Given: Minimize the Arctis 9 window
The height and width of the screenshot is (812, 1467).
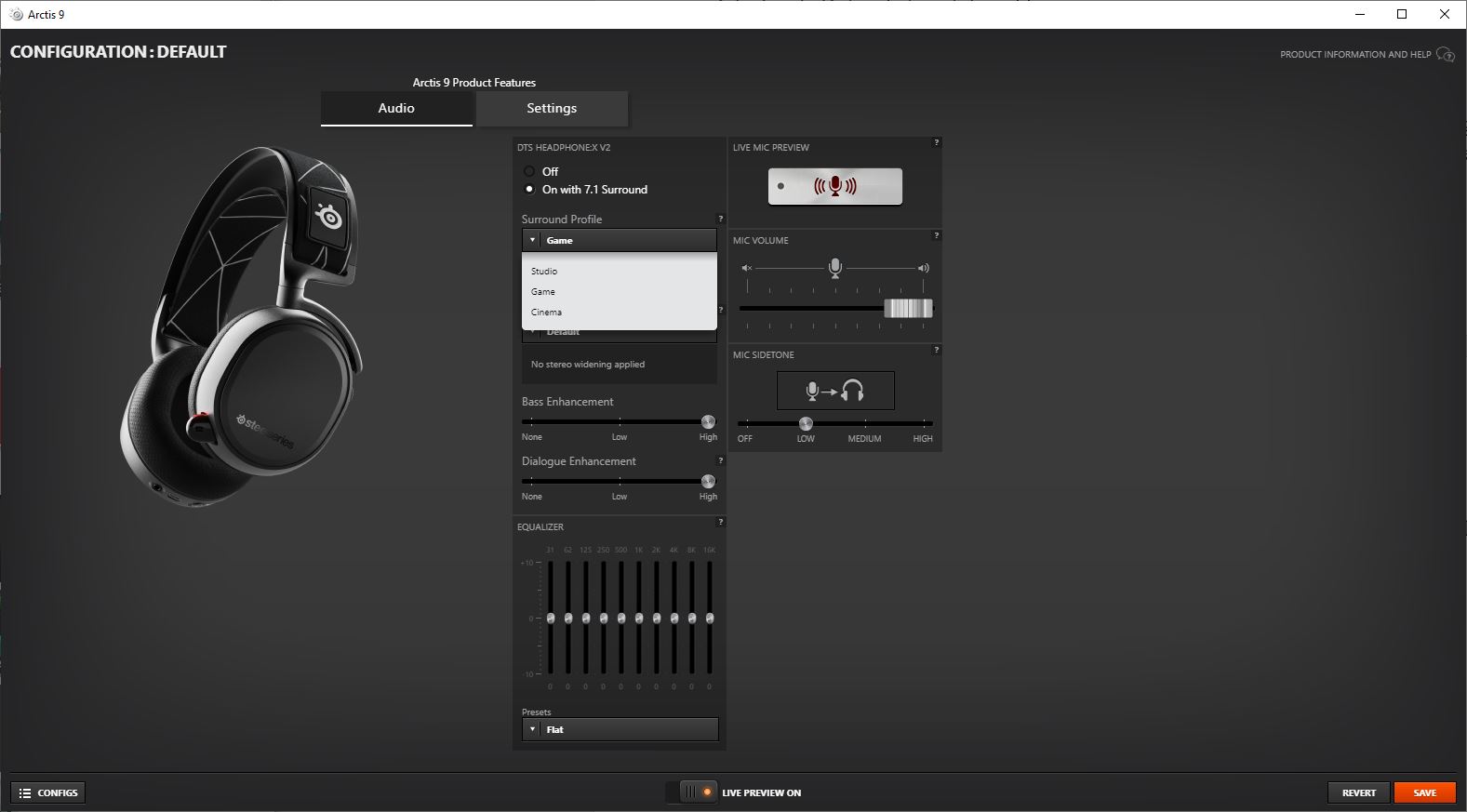Looking at the screenshot, I should point(1360,14).
